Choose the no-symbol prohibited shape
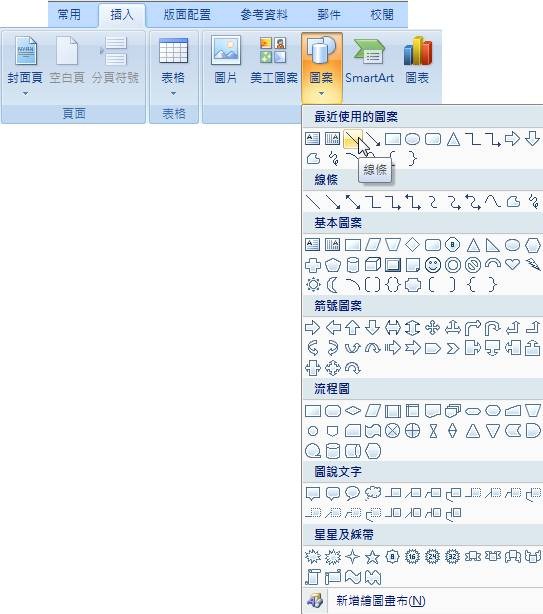This screenshot has height=614, width=543. (x=473, y=265)
